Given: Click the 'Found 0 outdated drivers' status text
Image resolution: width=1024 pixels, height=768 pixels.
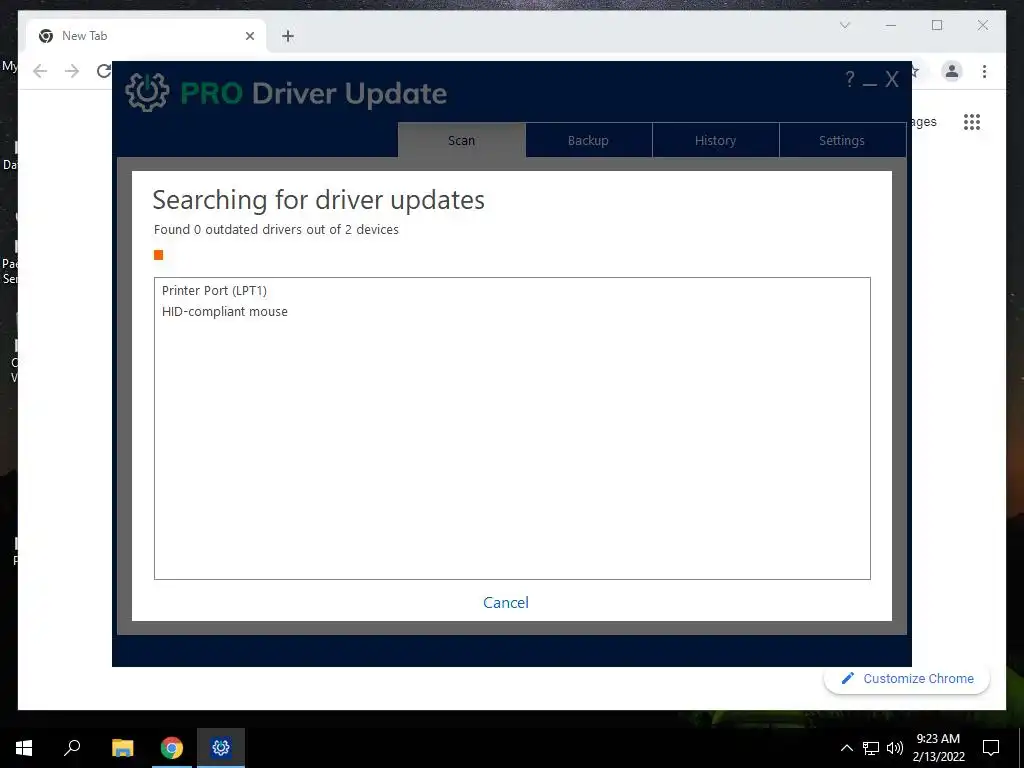Looking at the screenshot, I should [276, 229].
